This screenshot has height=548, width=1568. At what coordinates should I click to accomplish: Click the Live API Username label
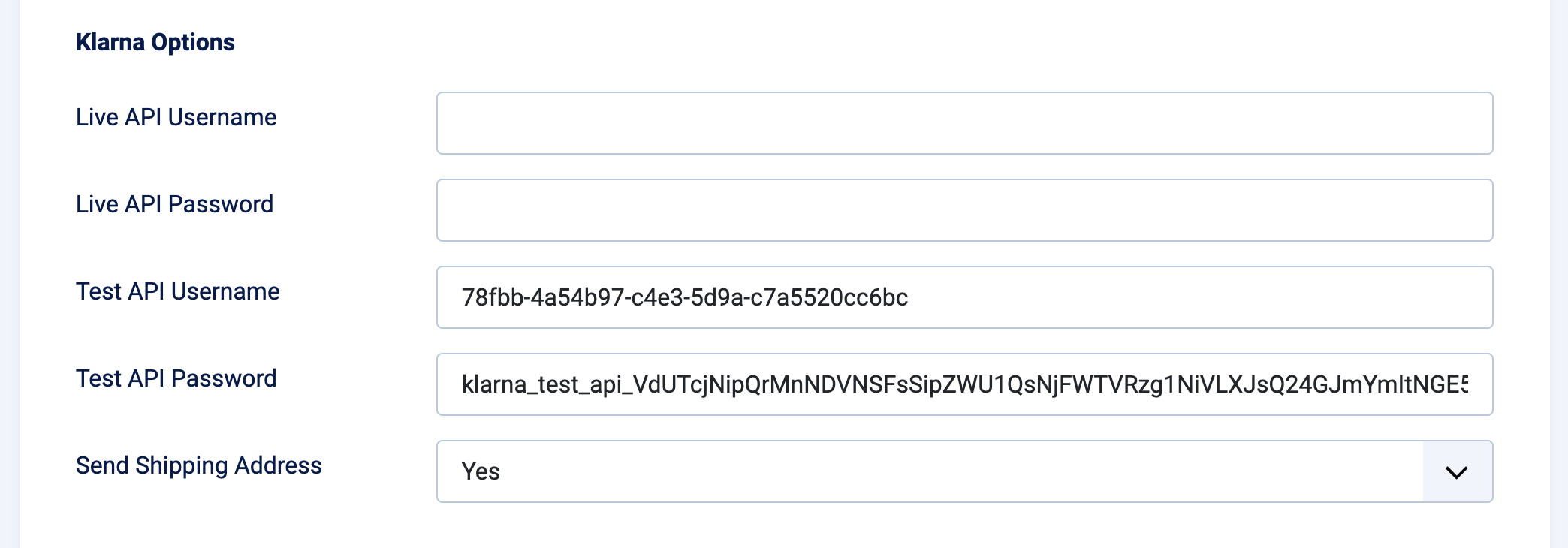tap(175, 116)
